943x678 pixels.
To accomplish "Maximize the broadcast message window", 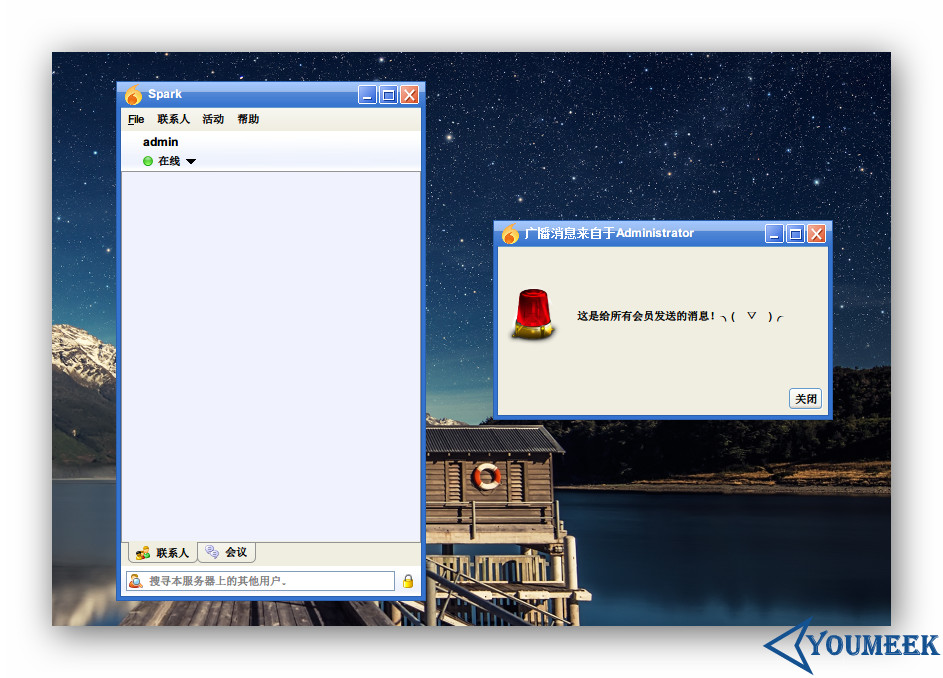I will click(x=795, y=234).
